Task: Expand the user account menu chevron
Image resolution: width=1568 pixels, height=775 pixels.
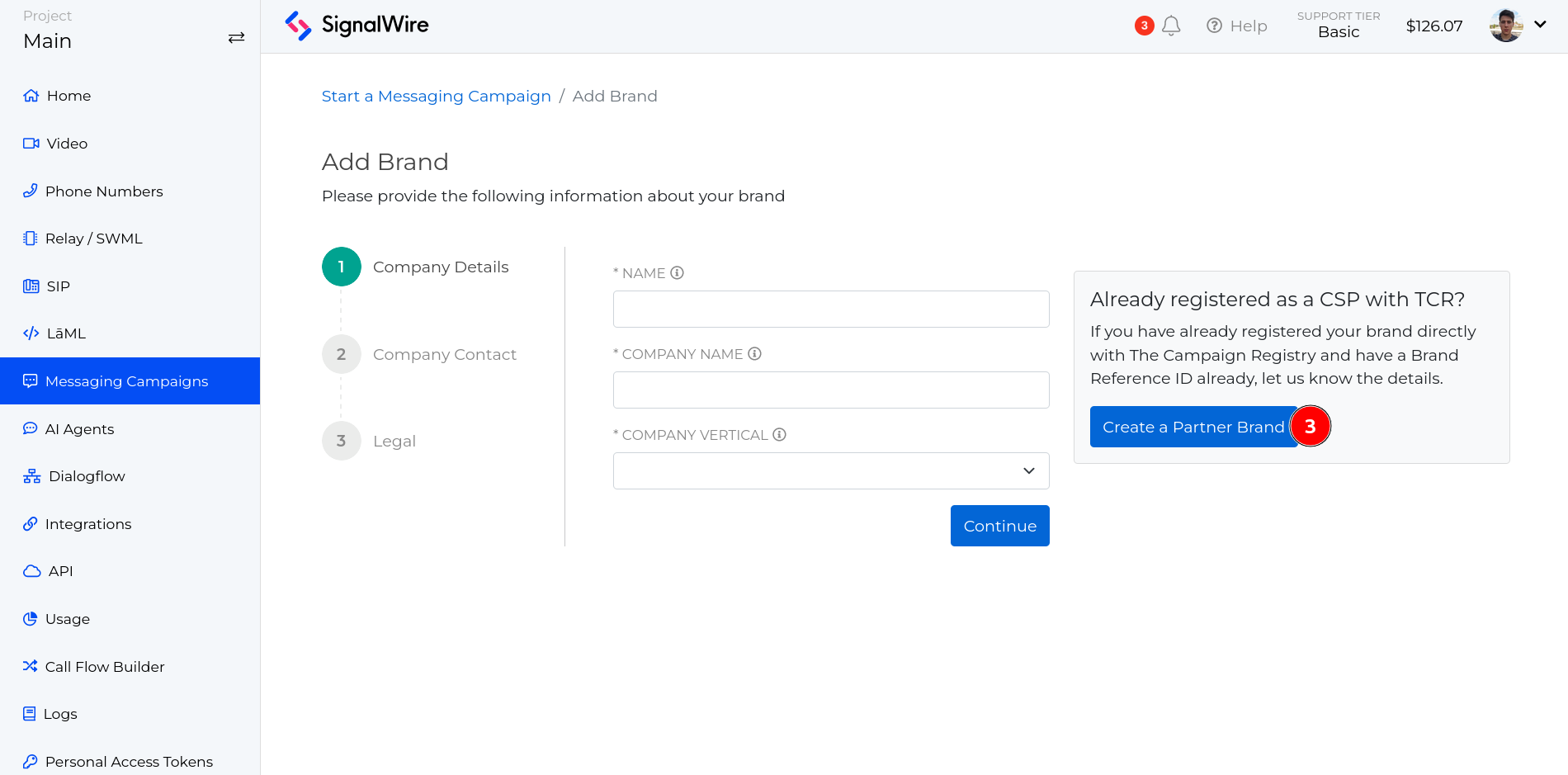Action: 1541,25
